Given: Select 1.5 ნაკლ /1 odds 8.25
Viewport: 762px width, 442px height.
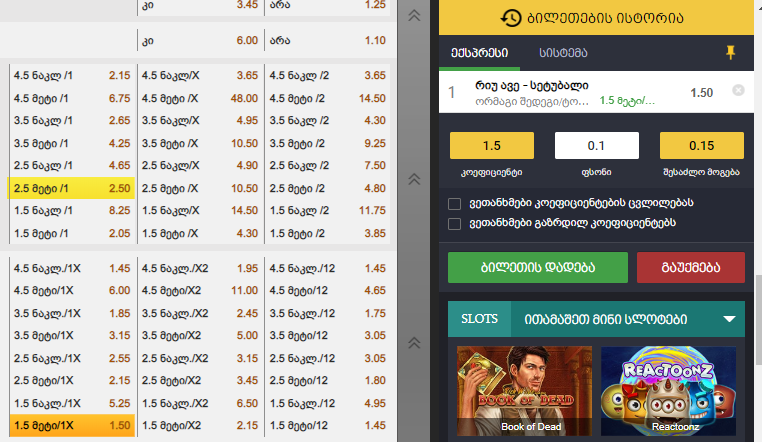Looking at the screenshot, I should tap(71, 211).
